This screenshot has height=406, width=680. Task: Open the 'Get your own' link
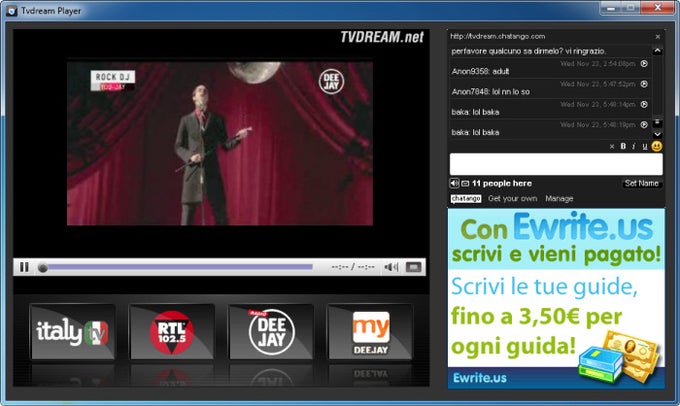[x=513, y=199]
